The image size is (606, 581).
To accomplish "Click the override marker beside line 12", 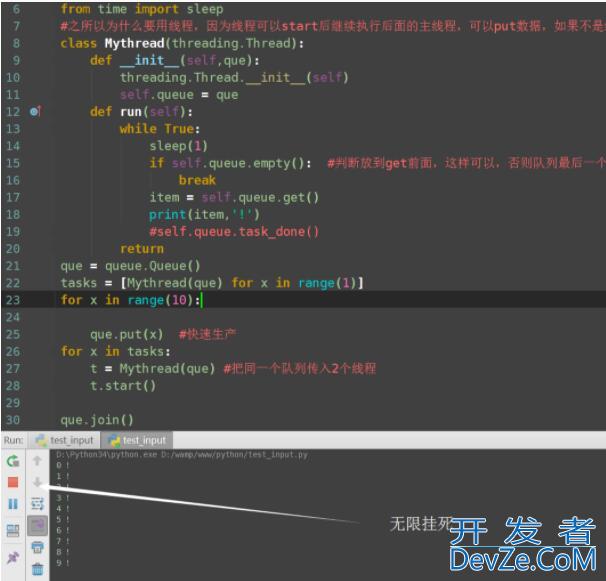I will [35, 112].
